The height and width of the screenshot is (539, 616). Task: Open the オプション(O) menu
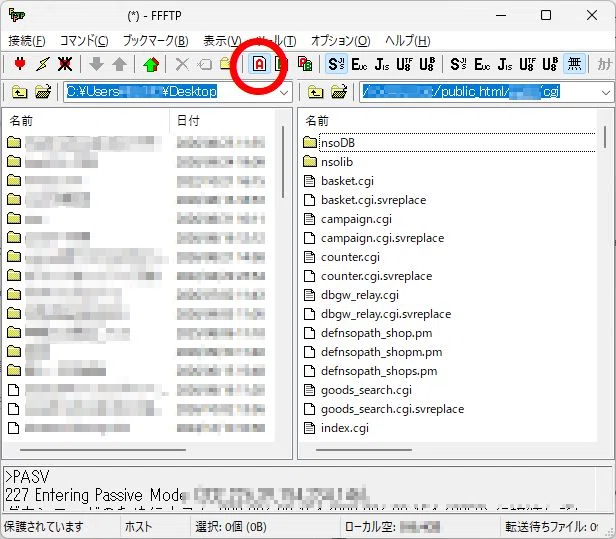tap(341, 40)
